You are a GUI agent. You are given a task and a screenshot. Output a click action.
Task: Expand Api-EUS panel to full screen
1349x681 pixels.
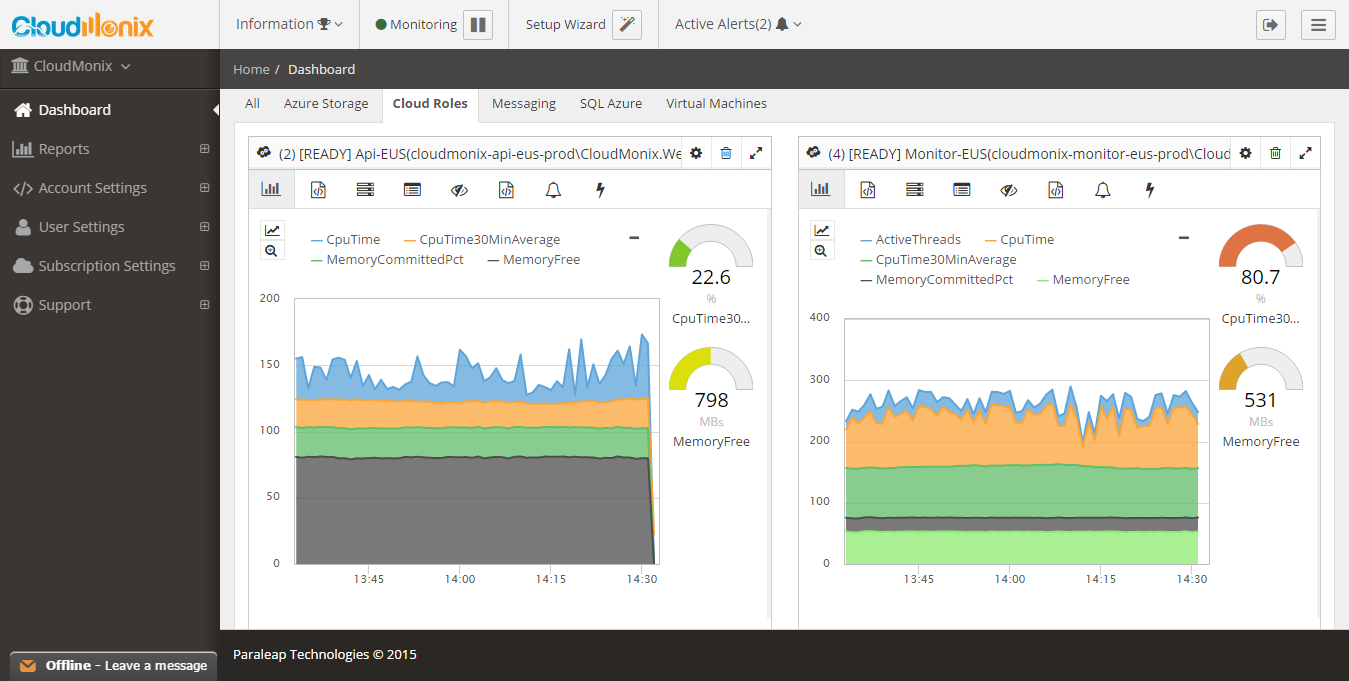756,153
